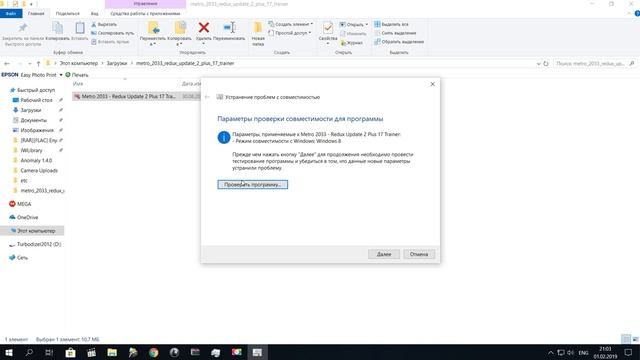Click the 'Журнал' history command
The height and width of the screenshot is (360, 640).
[352, 42]
